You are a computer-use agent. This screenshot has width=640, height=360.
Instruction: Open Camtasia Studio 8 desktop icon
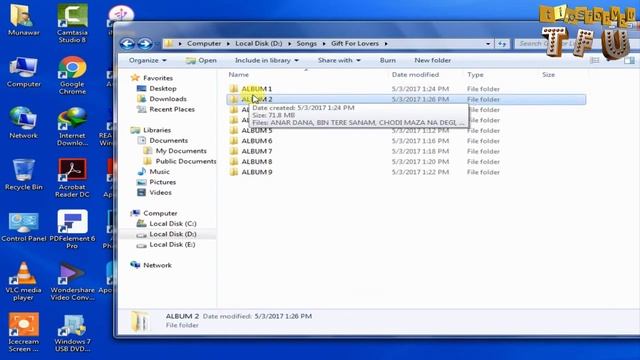coord(72,23)
